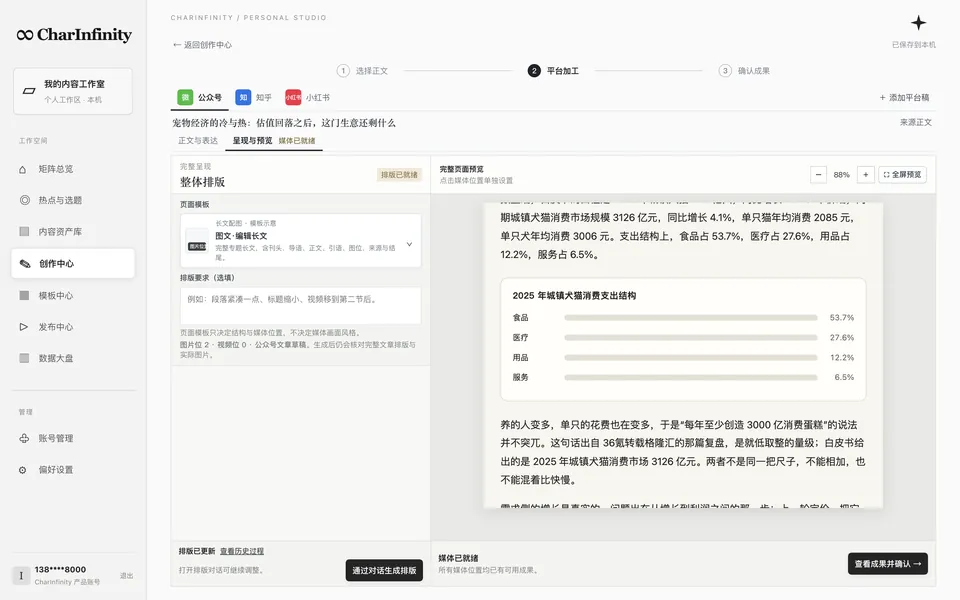Viewport: 960px width, 600px height.
Task: Click the 排版已就绪 status badge
Action: coord(399,174)
